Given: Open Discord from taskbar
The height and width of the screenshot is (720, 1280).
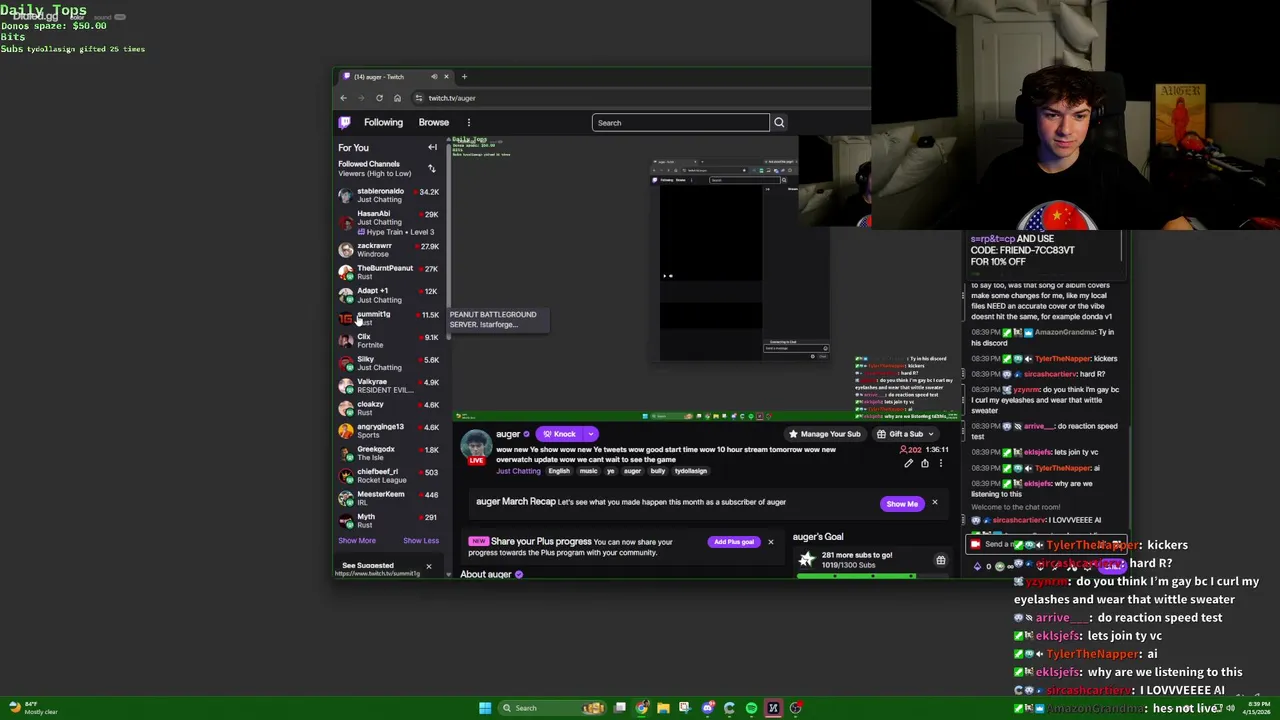Looking at the screenshot, I should [707, 708].
